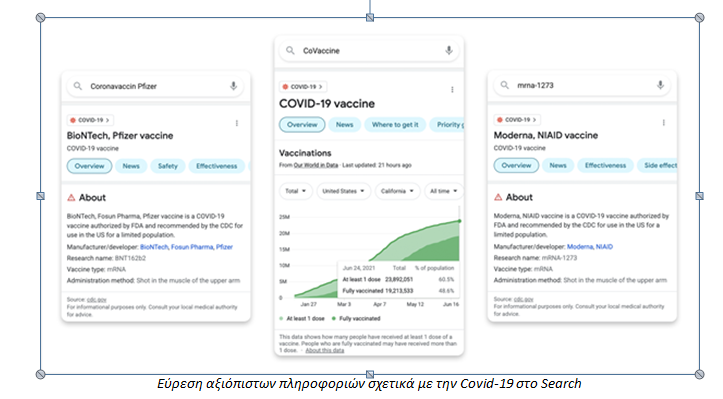Open the United States country dropdown

click(344, 191)
